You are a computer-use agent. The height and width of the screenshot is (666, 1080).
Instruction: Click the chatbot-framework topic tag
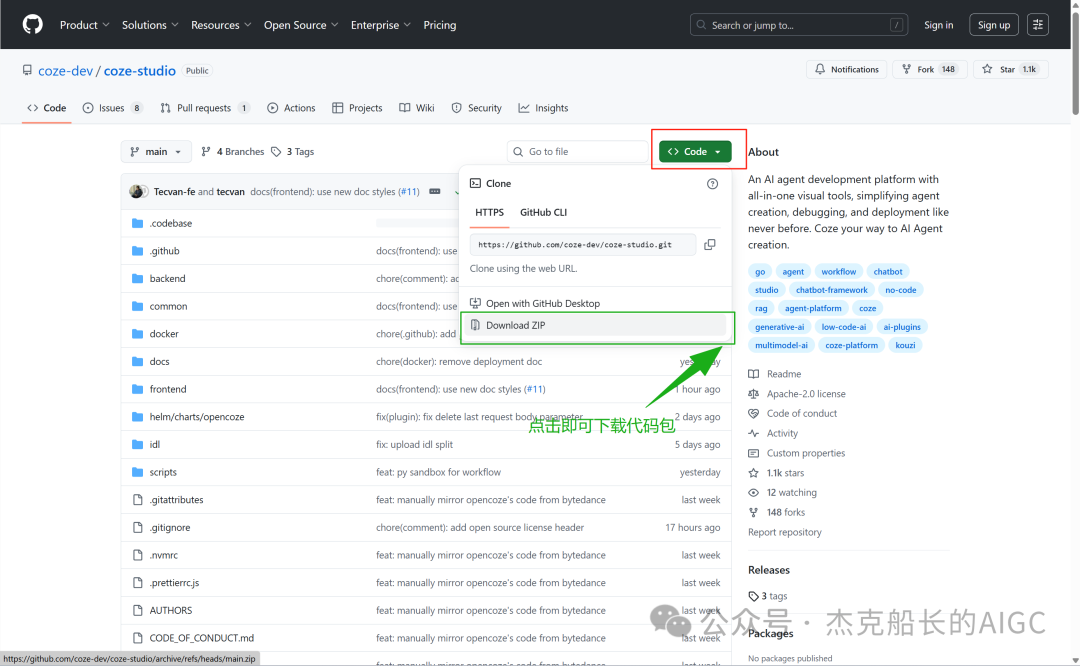[x=831, y=290]
